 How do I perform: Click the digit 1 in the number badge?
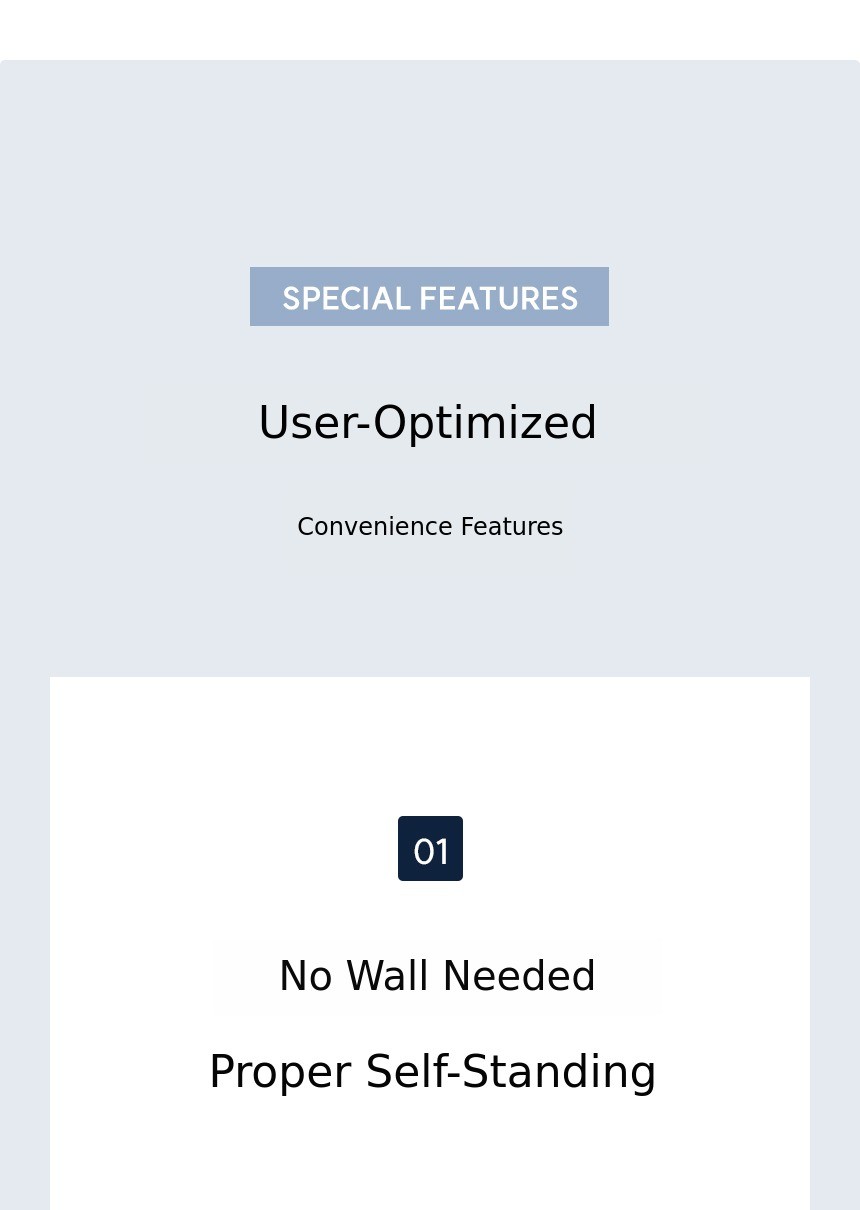[441, 852]
